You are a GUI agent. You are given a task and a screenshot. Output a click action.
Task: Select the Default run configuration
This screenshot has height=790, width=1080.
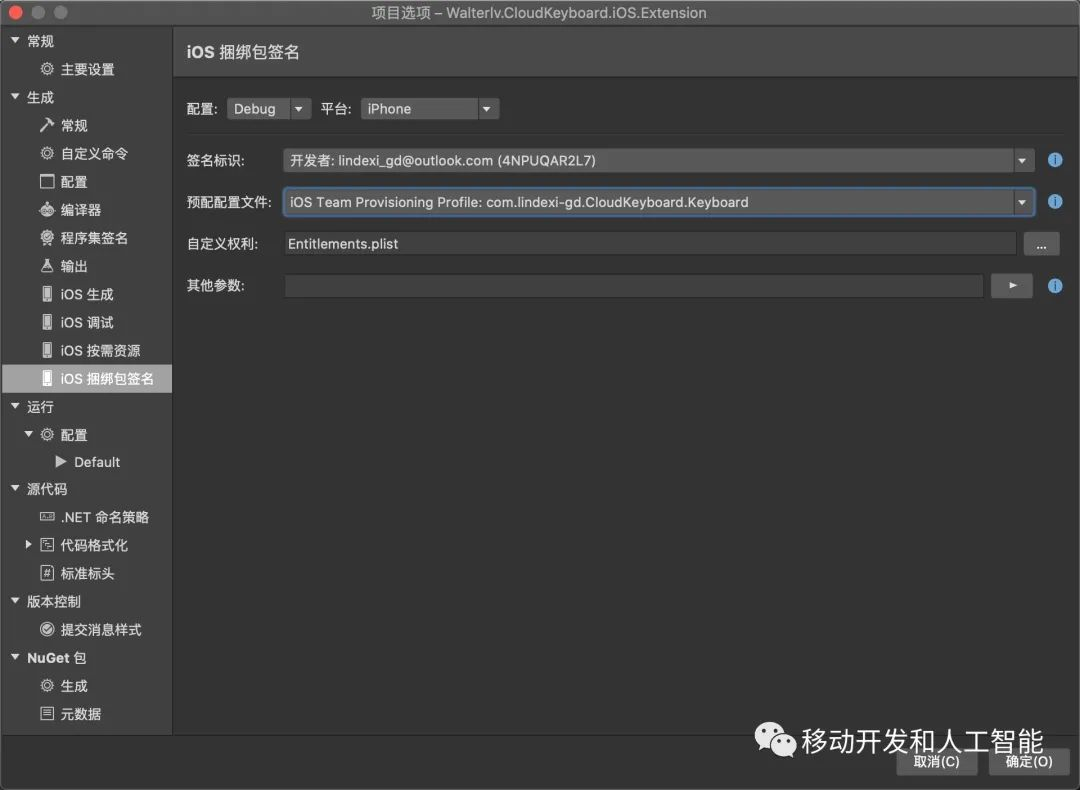pos(97,462)
